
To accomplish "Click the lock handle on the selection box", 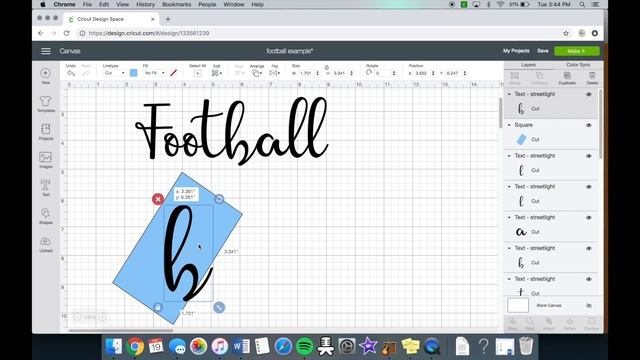I will click(x=158, y=307).
